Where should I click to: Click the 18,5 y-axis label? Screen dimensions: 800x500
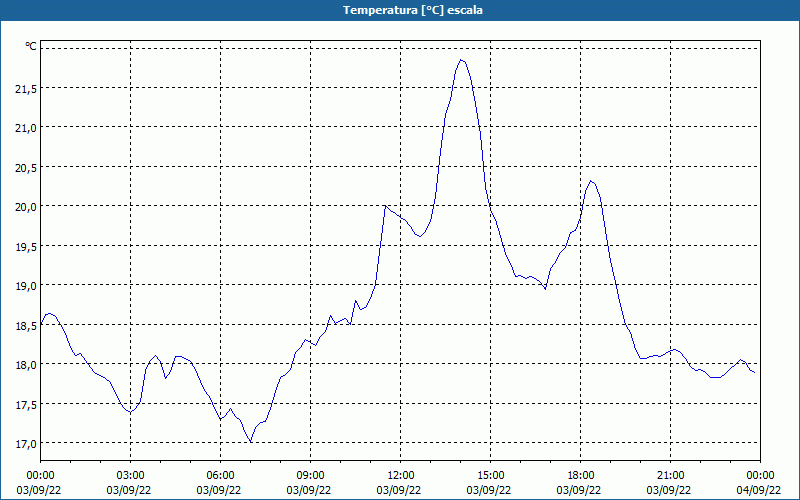[x=26, y=326]
